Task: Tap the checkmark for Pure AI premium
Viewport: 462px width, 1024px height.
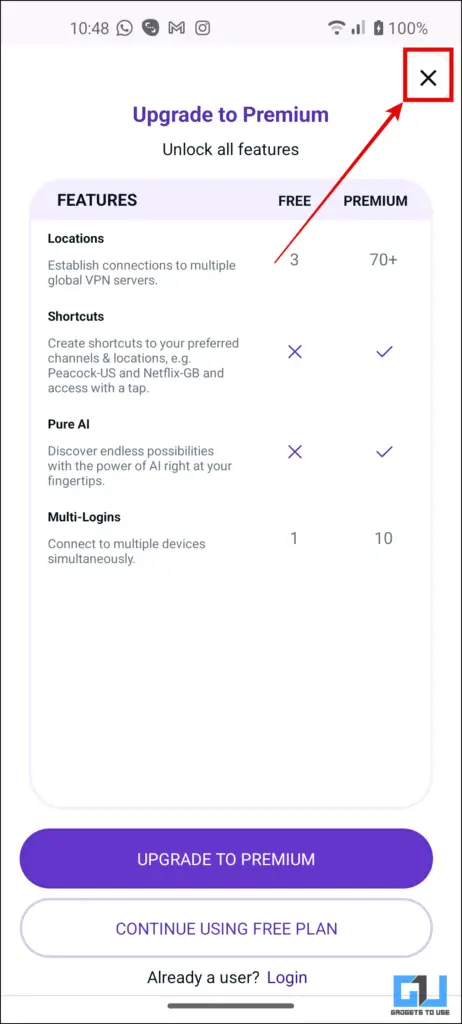Action: tap(384, 451)
